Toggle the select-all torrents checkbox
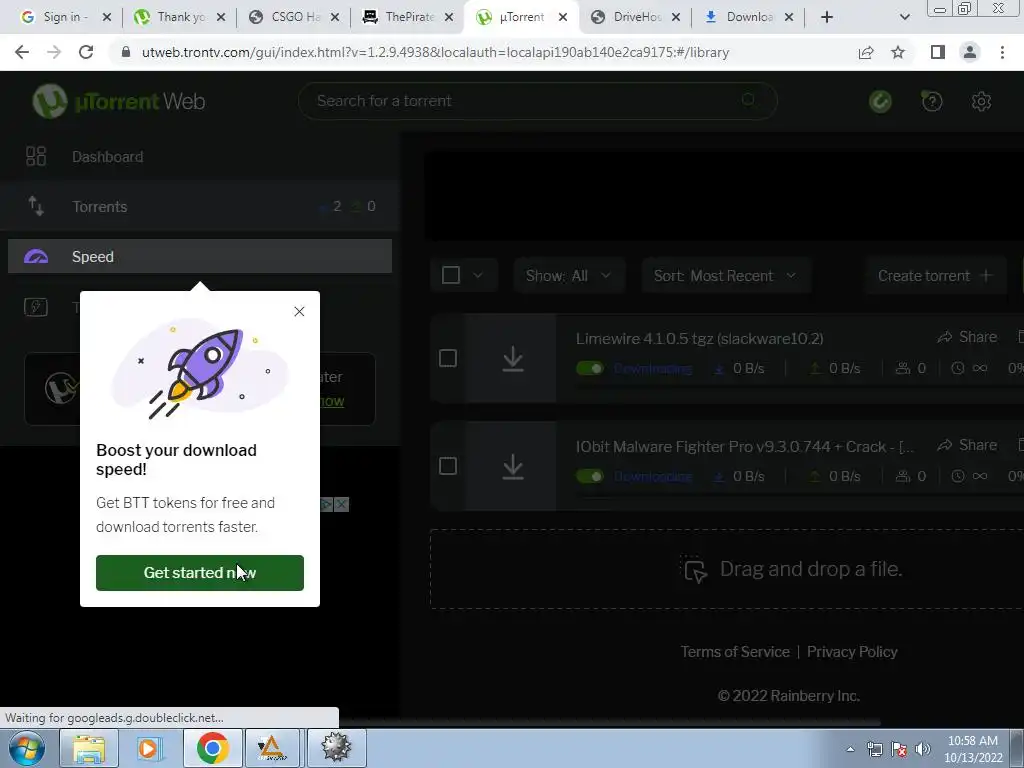The height and width of the screenshot is (768, 1024). 451,275
